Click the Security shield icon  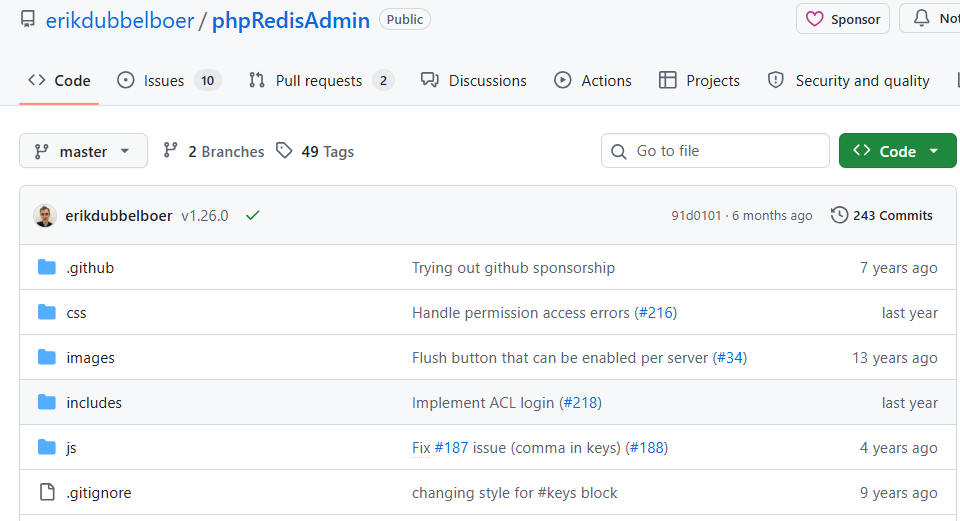(x=776, y=80)
